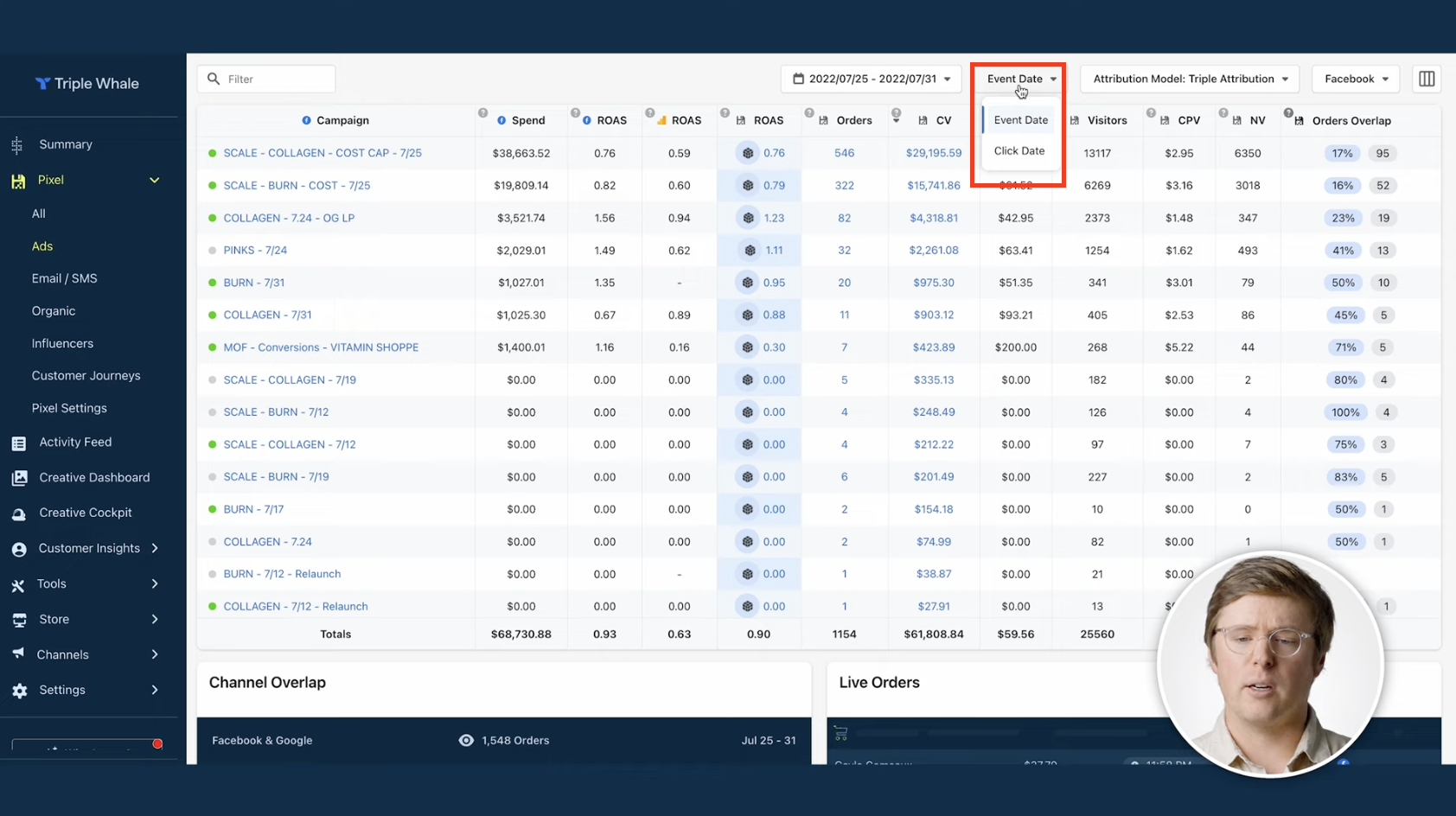1456x816 pixels.
Task: Click pixel icon in BURN - 7/17 row
Action: point(748,509)
